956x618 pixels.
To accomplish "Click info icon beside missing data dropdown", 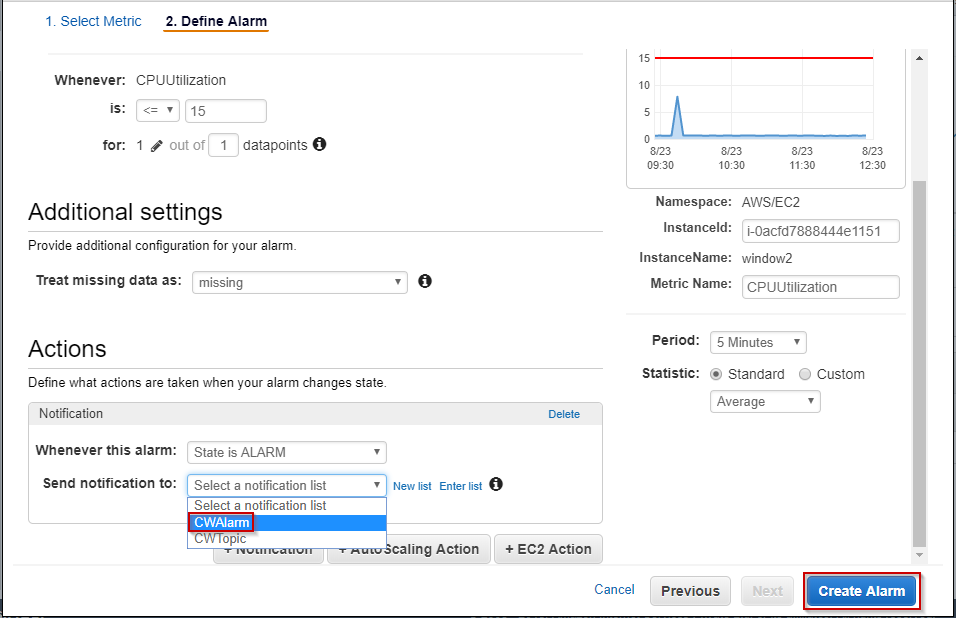I will (x=424, y=281).
